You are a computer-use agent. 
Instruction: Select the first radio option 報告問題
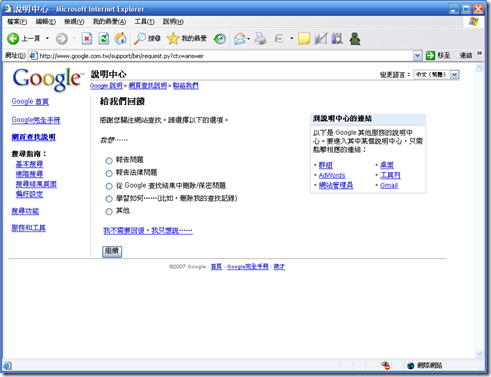click(109, 161)
